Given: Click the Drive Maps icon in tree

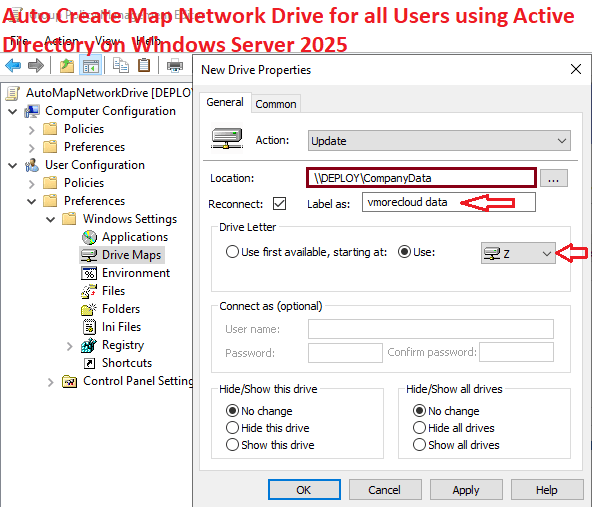Looking at the screenshot, I should pyautogui.click(x=89, y=255).
